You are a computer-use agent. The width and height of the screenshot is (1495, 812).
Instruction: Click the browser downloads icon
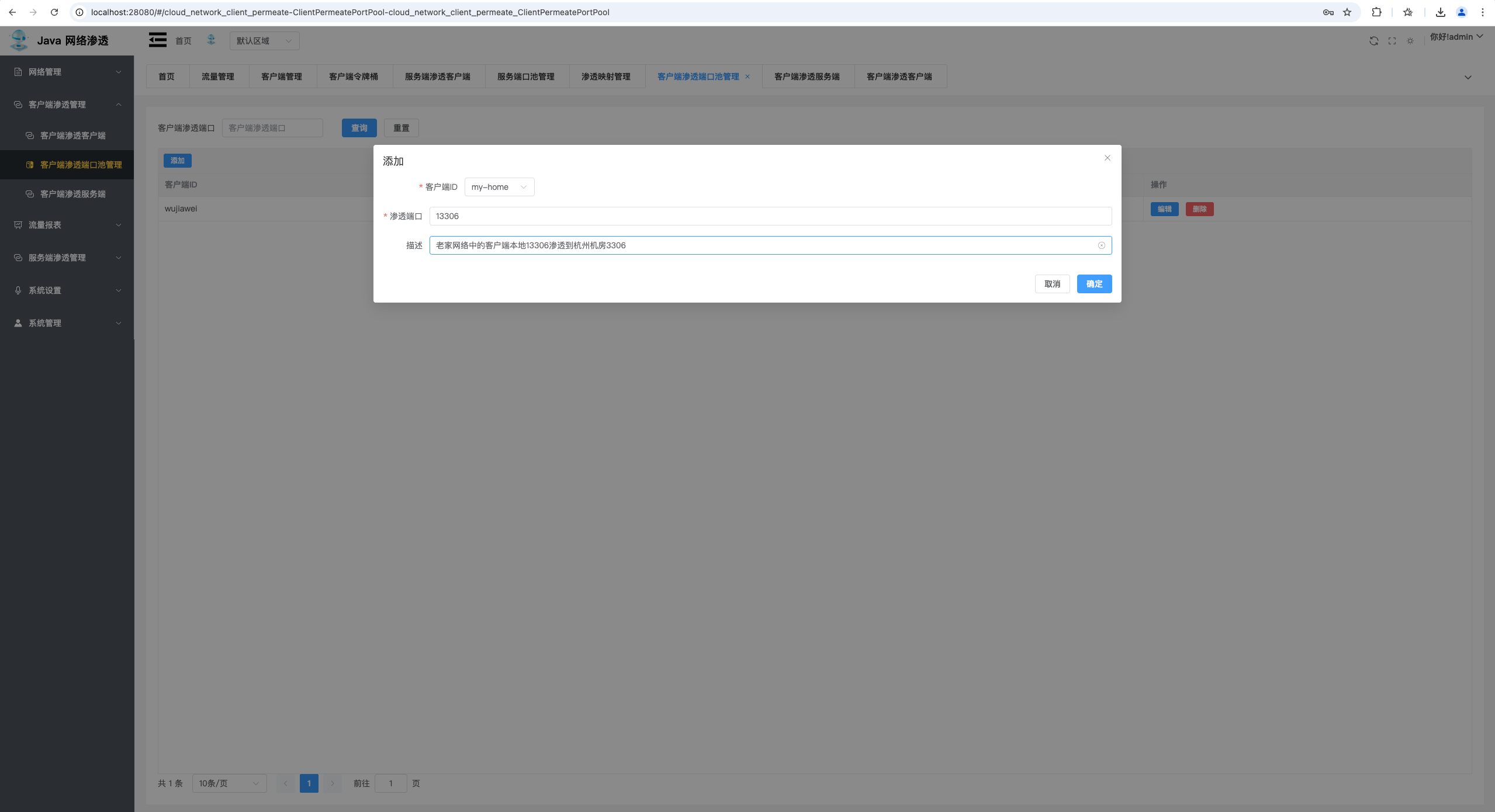pyautogui.click(x=1440, y=12)
